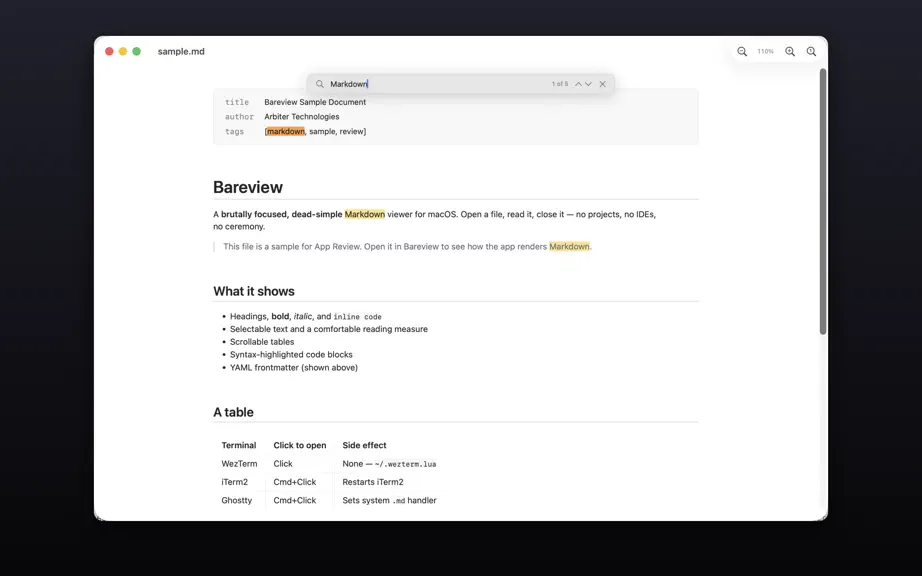Click Cmd+Click in the iTerm2 row

pos(295,482)
